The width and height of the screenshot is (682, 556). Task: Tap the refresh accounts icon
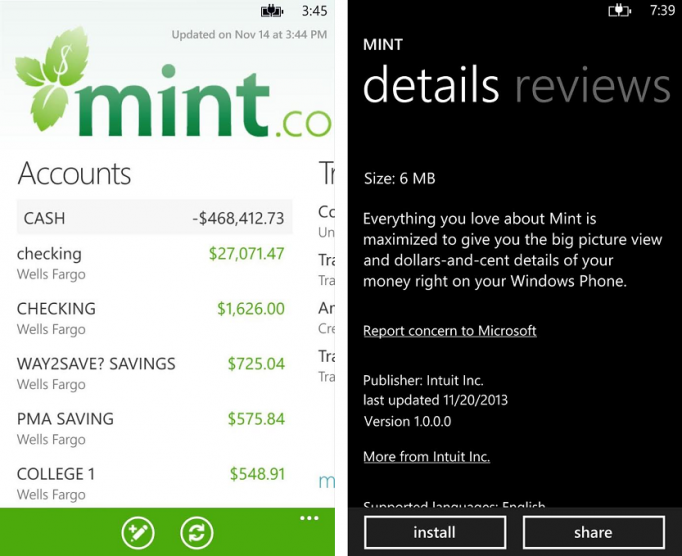point(197,533)
